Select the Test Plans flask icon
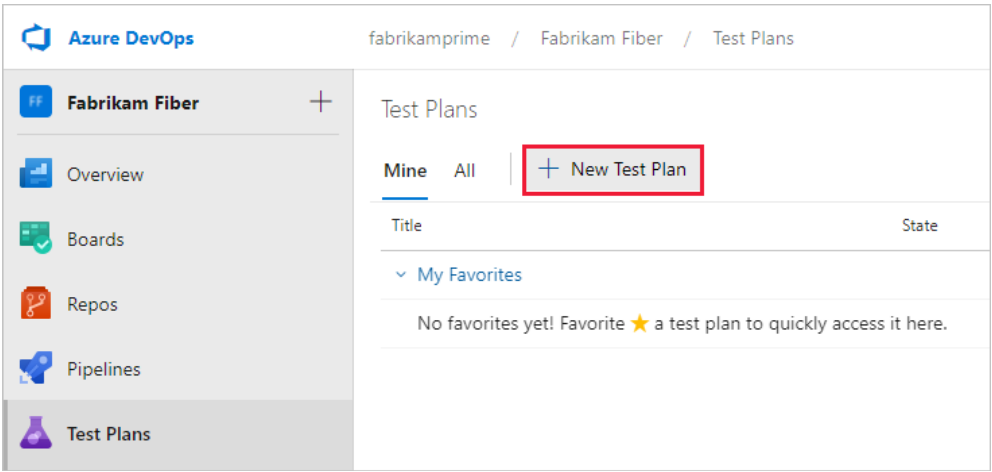The width and height of the screenshot is (992, 472). tap(36, 434)
